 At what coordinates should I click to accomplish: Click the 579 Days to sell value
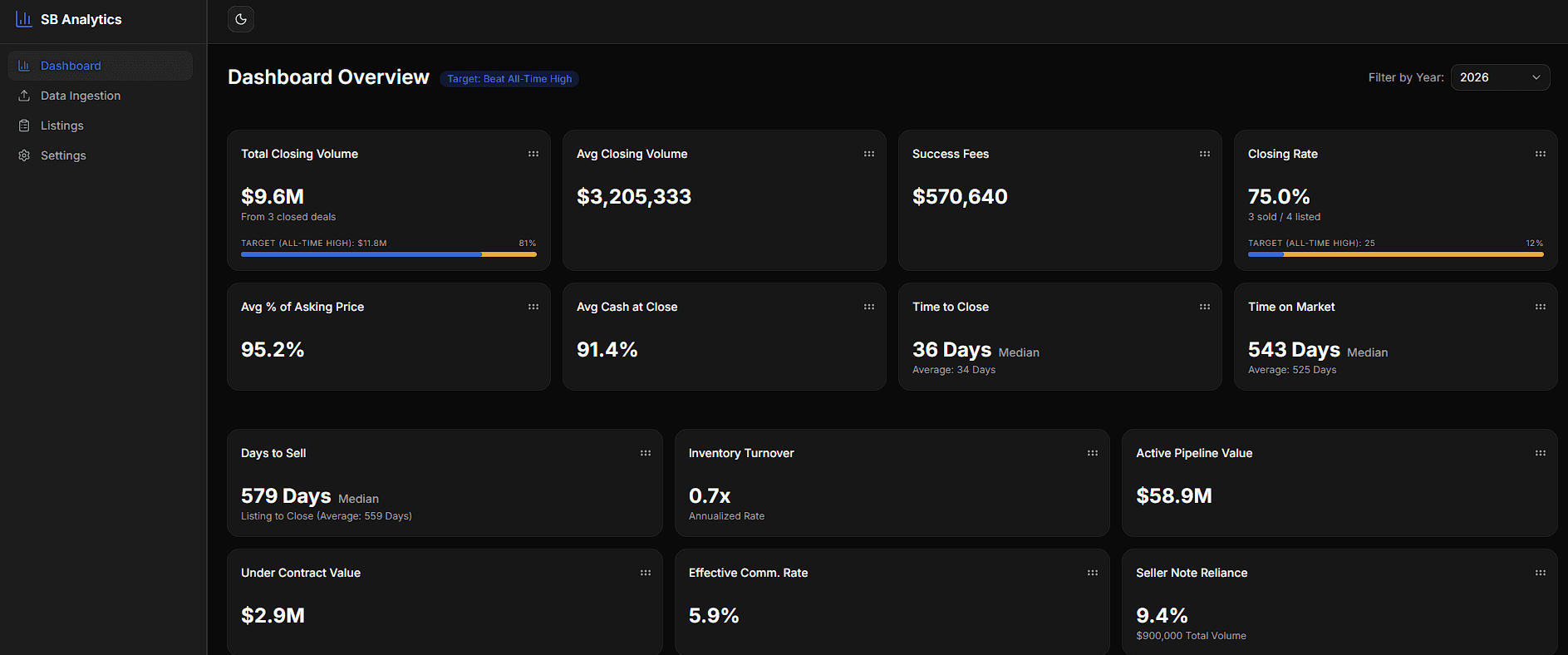[286, 496]
